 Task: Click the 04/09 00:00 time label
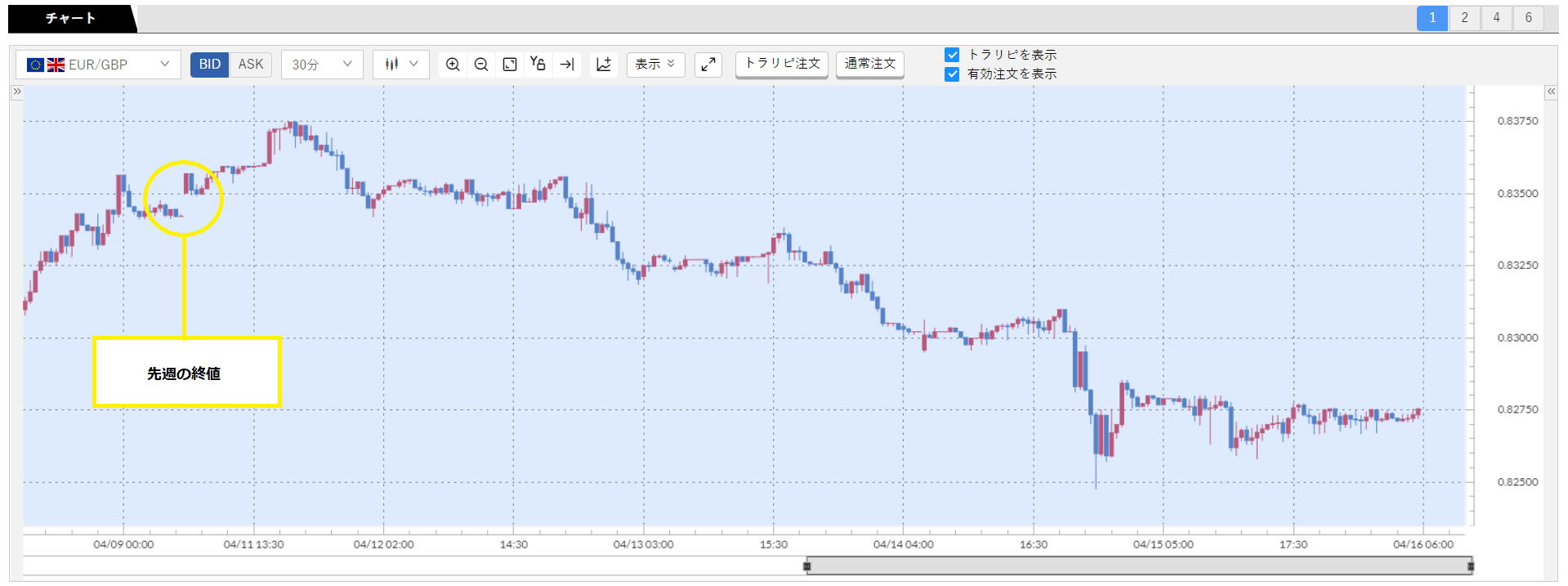pyautogui.click(x=123, y=544)
